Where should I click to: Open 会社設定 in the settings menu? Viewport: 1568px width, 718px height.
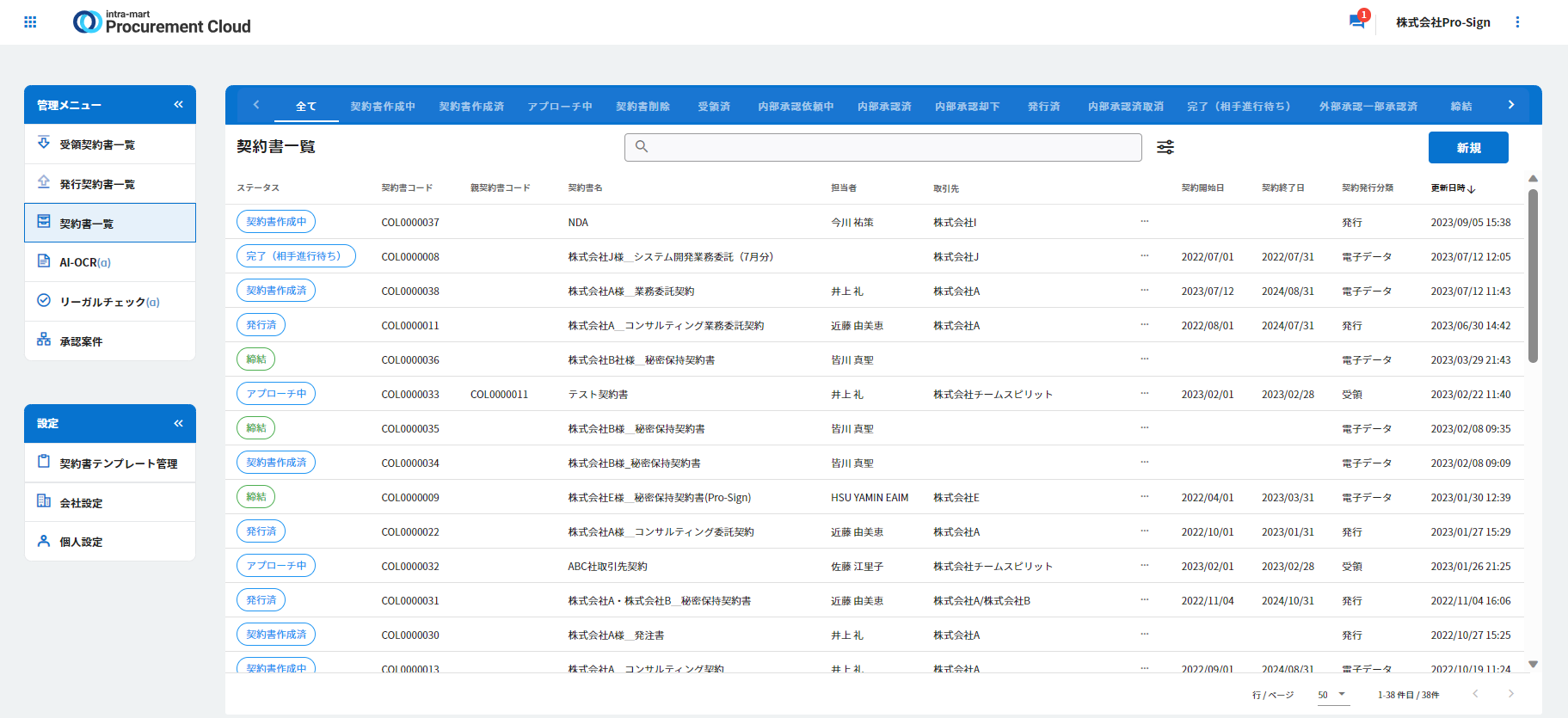pyautogui.click(x=110, y=503)
